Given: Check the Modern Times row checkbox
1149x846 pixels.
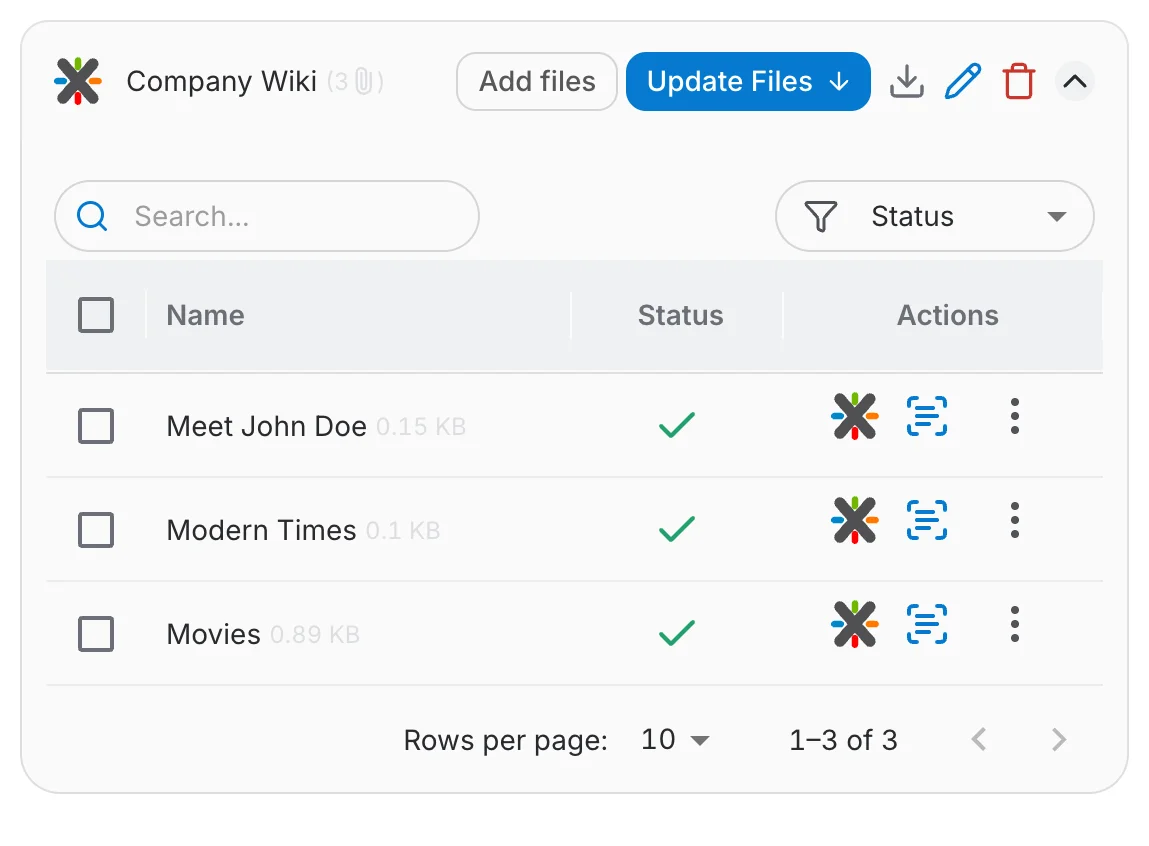Looking at the screenshot, I should coord(96,530).
